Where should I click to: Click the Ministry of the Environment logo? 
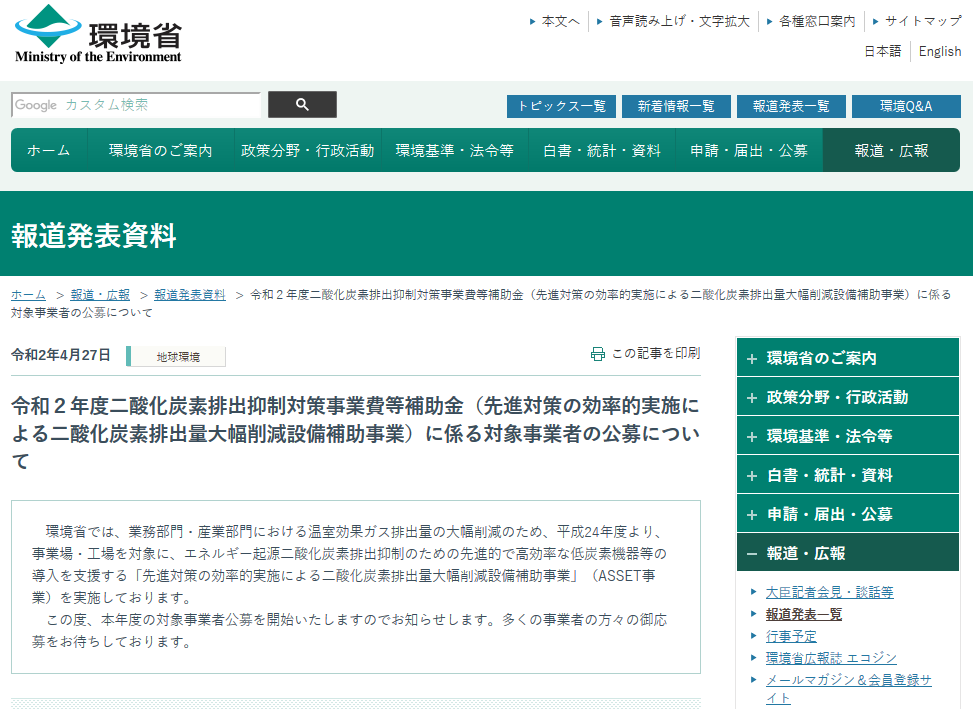tap(98, 35)
